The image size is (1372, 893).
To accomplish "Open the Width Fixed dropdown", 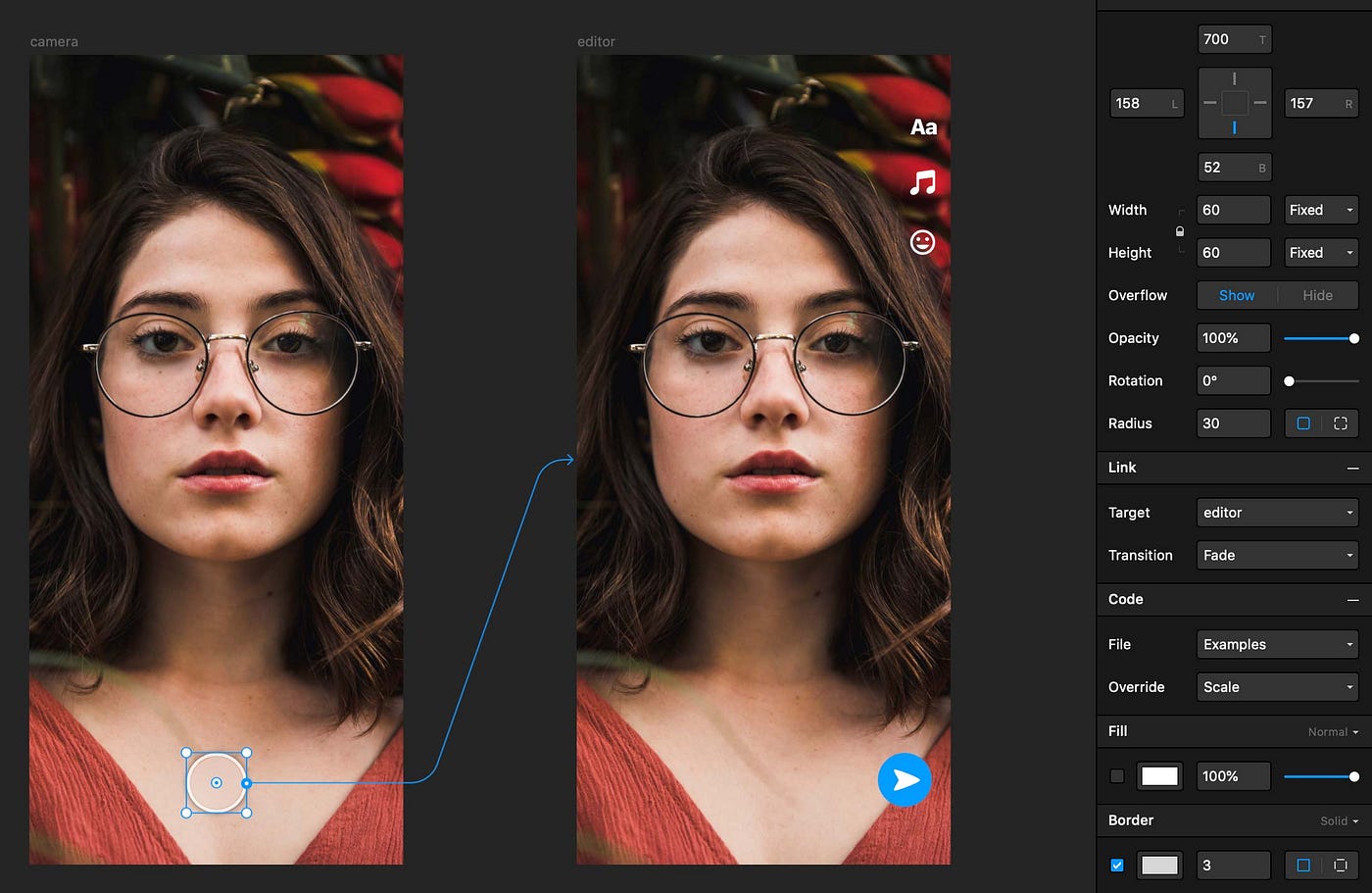I will click(1321, 210).
